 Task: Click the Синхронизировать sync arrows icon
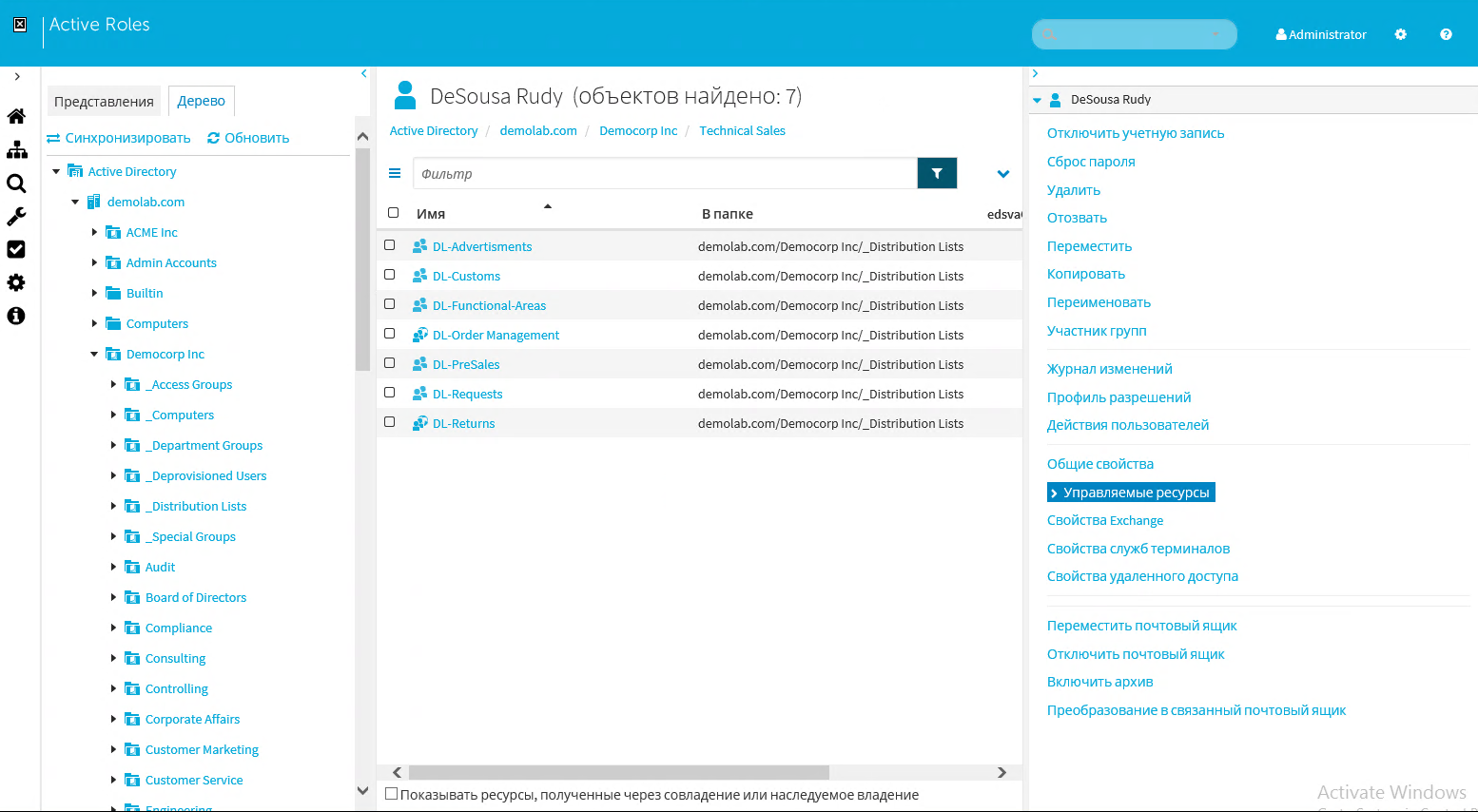point(53,138)
